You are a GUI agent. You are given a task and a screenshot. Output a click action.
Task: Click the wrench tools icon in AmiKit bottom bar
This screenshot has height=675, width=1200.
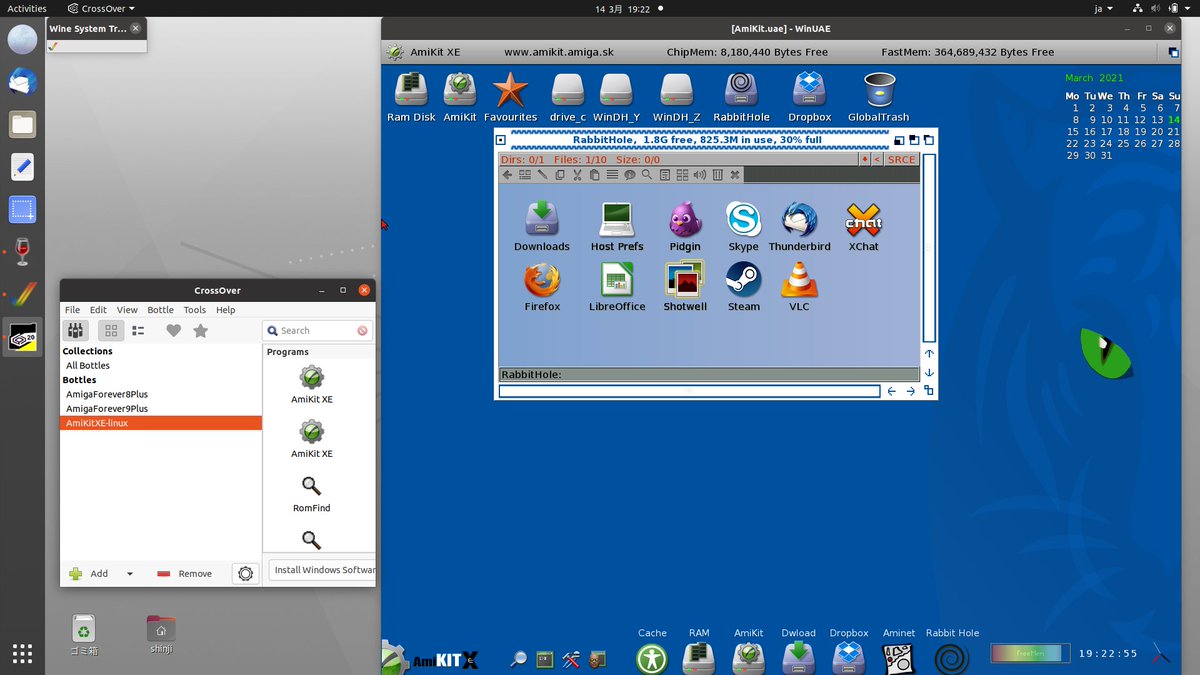571,659
